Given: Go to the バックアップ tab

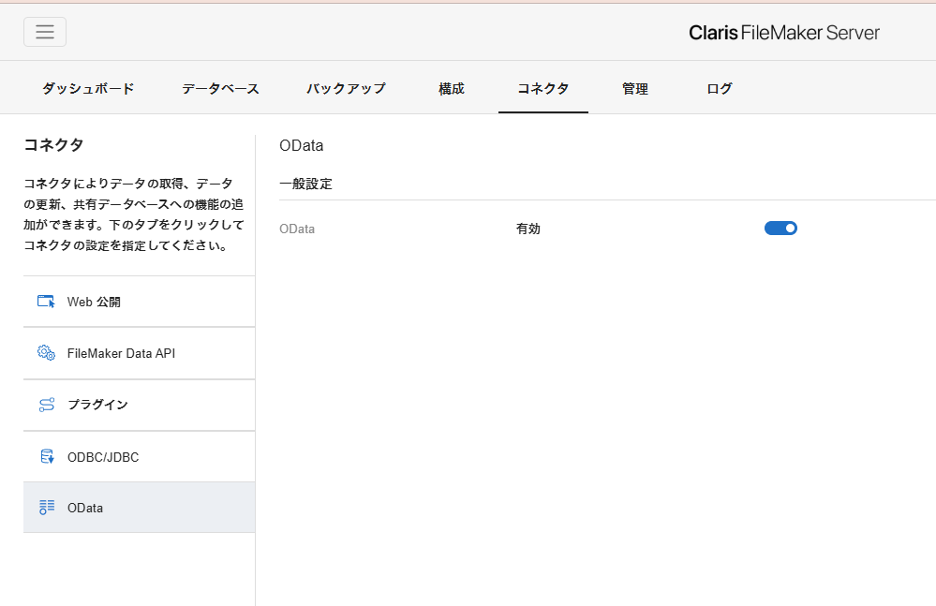Looking at the screenshot, I should tap(346, 89).
